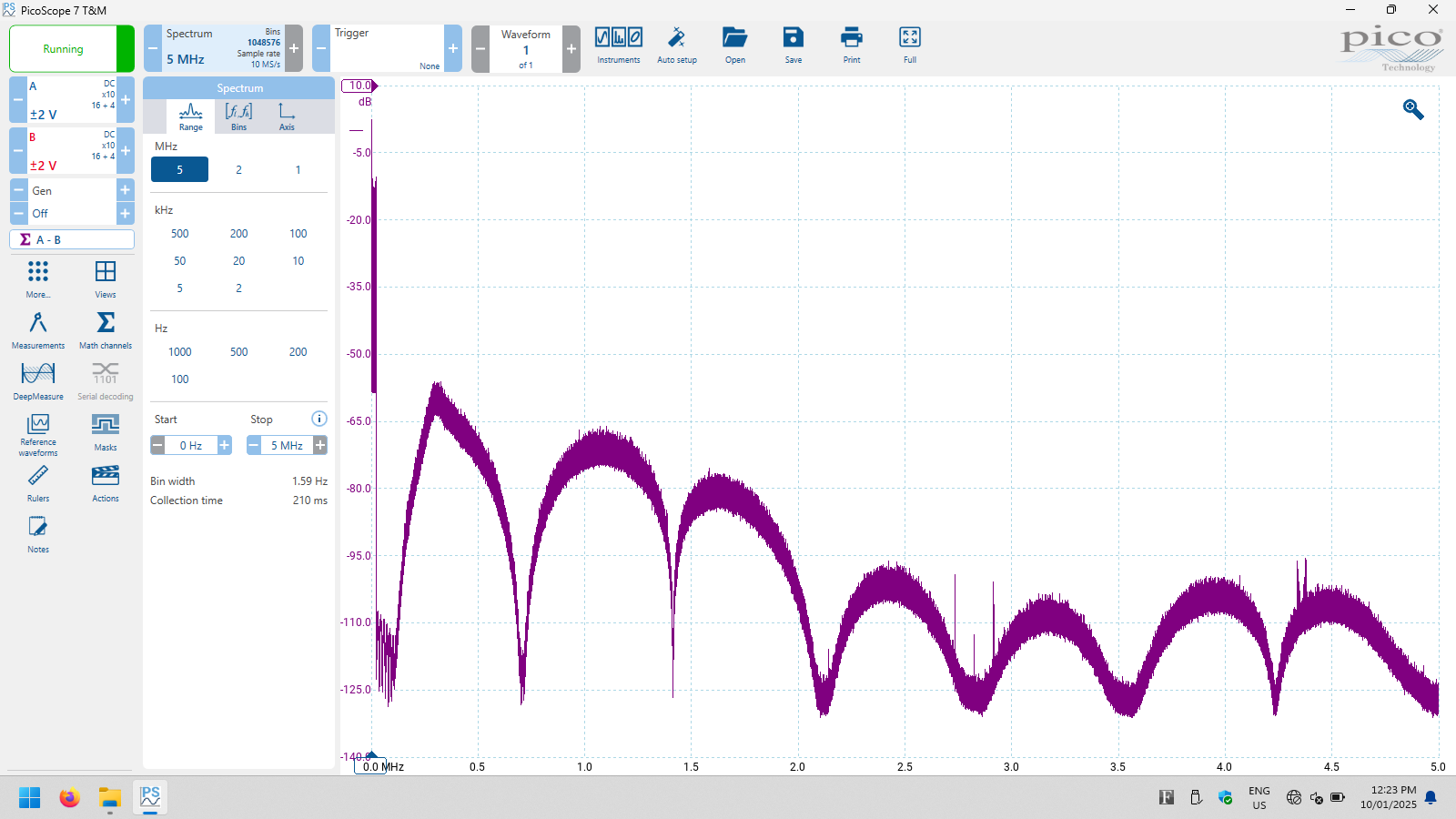This screenshot has height=819, width=1456.
Task: Increase the Start frequency
Action: click(225, 445)
